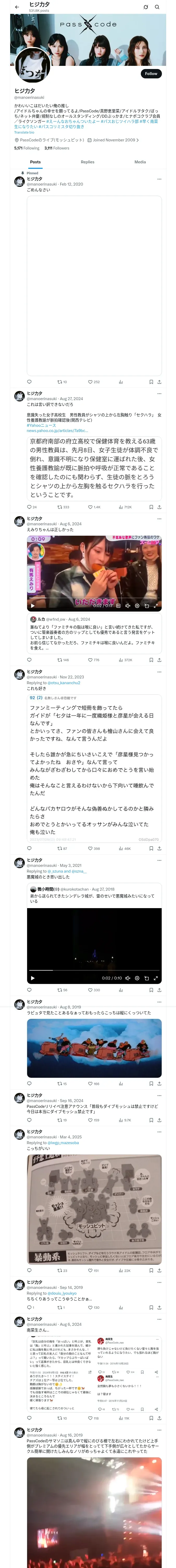Repost the Yahoo news セクハラ post
Viewport: 176px width, 1568px height.
tap(59, 506)
